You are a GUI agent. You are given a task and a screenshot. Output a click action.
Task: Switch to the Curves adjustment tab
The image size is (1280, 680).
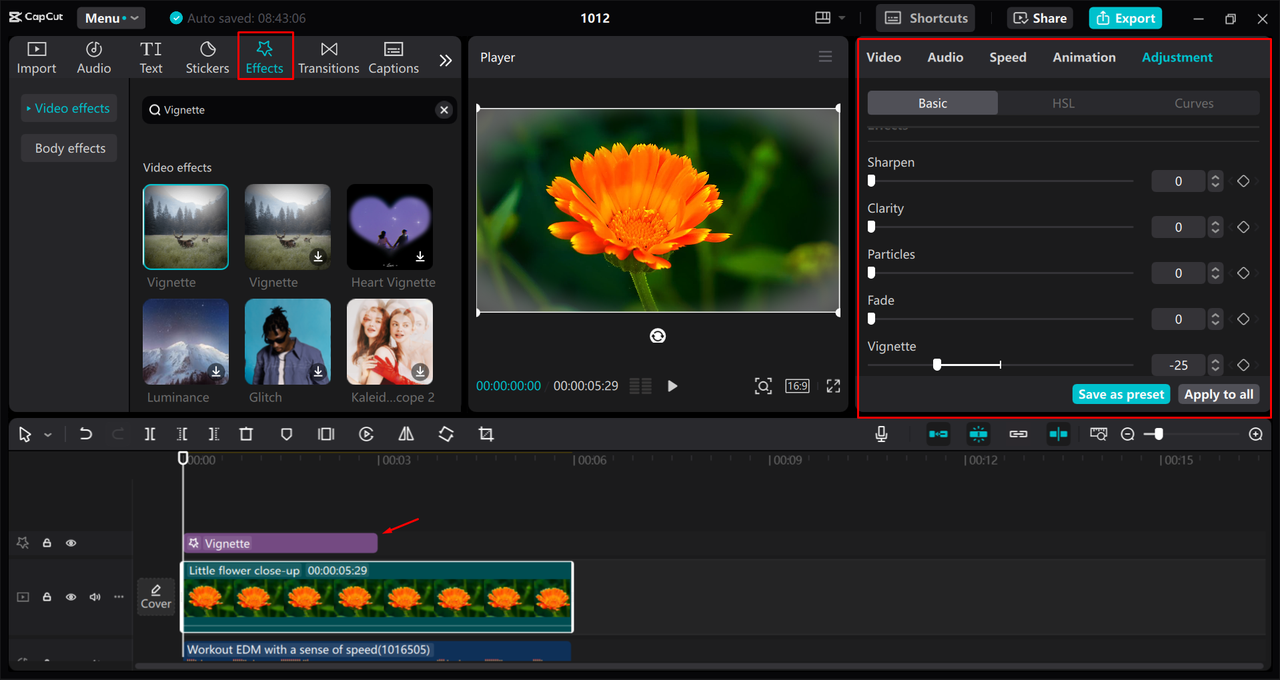(x=1194, y=103)
